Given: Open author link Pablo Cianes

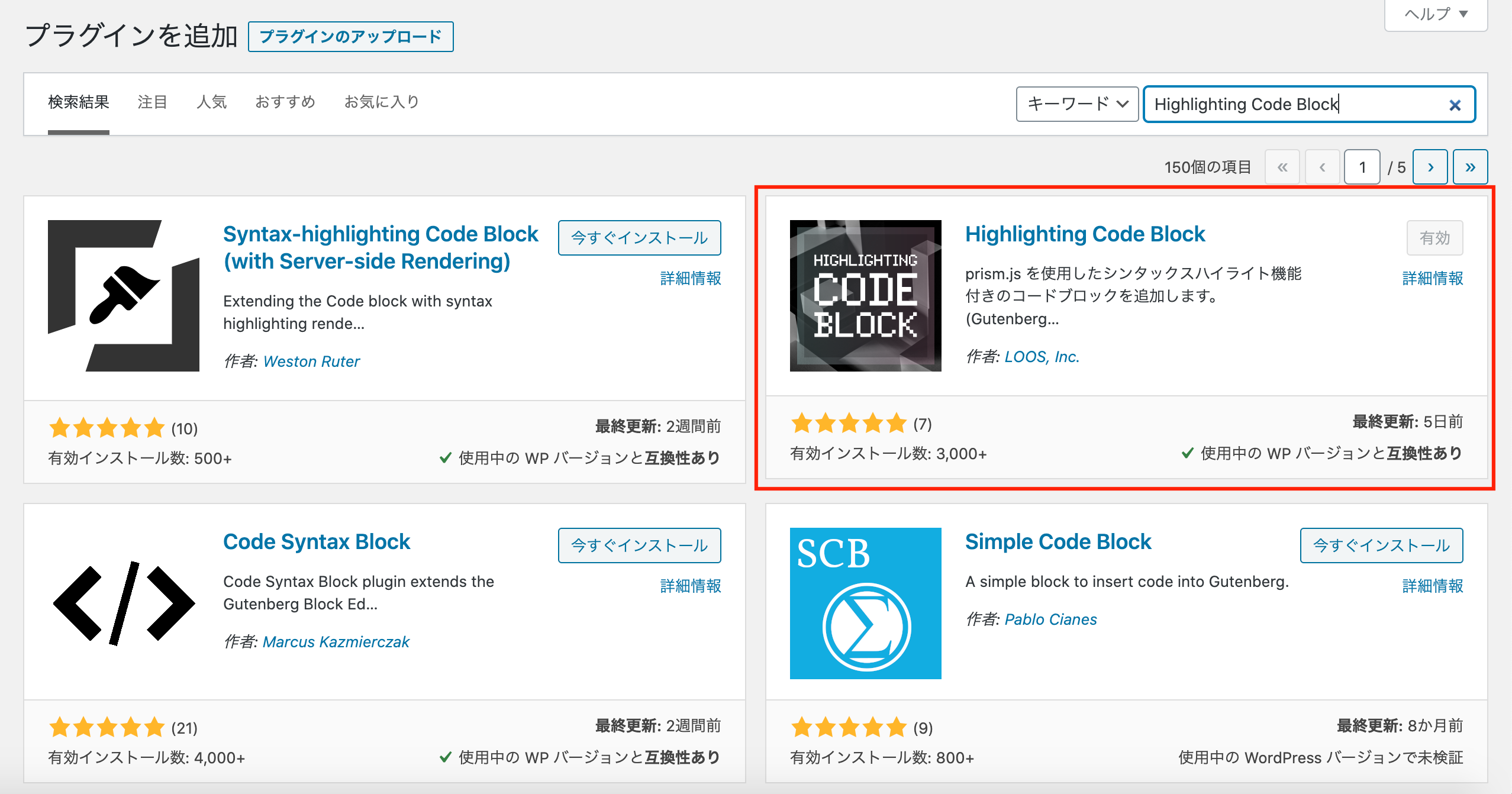Looking at the screenshot, I should click(1051, 619).
